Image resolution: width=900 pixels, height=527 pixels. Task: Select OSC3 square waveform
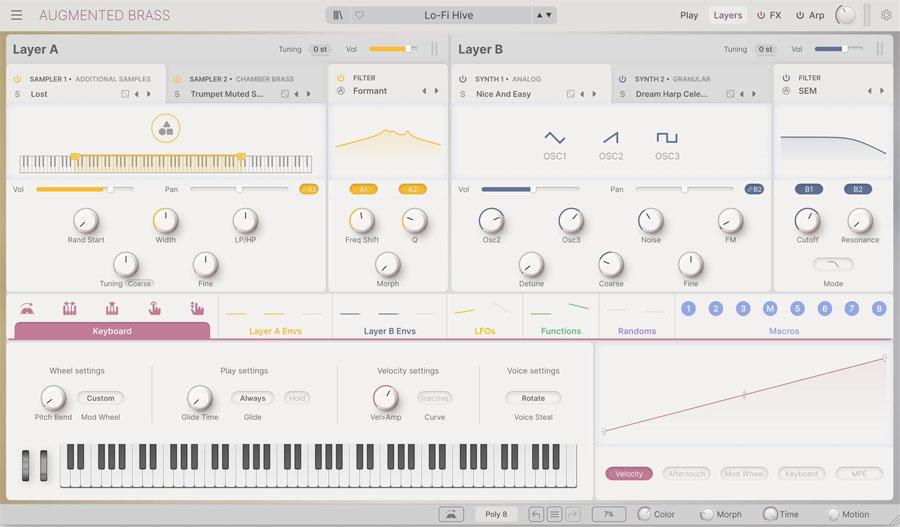tap(667, 138)
